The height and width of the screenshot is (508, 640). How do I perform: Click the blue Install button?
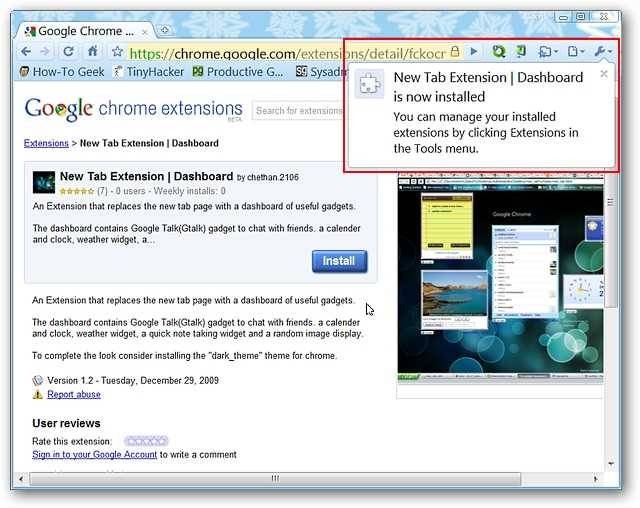coord(340,261)
